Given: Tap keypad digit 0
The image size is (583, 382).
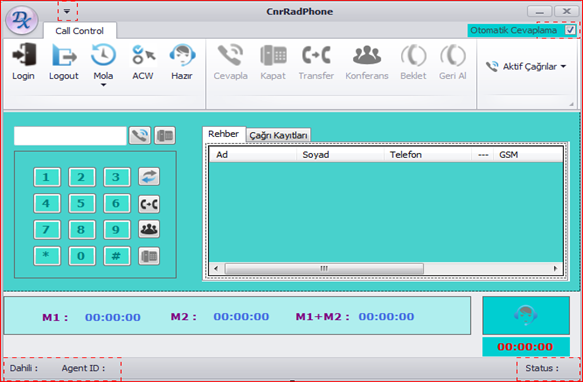Looking at the screenshot, I should coord(82,256).
